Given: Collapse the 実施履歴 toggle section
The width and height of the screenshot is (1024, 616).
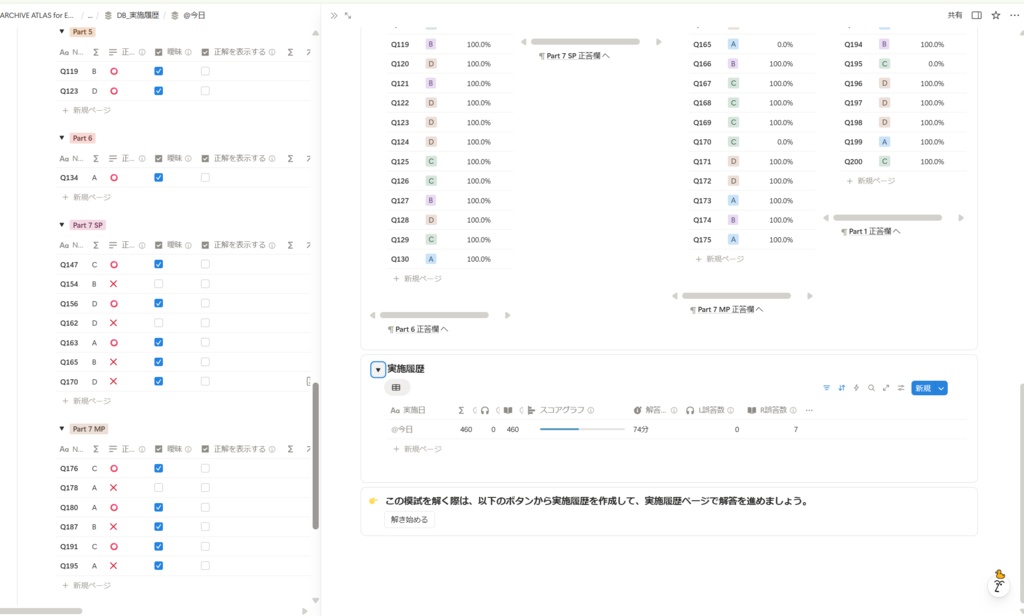Looking at the screenshot, I should (x=377, y=370).
